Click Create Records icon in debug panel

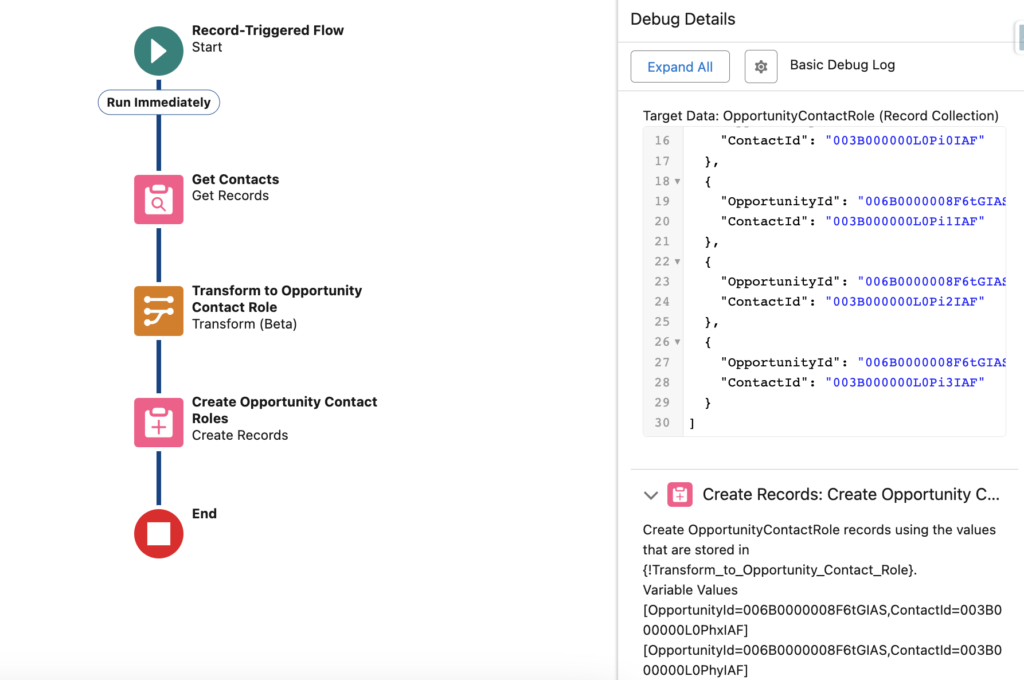(x=680, y=494)
